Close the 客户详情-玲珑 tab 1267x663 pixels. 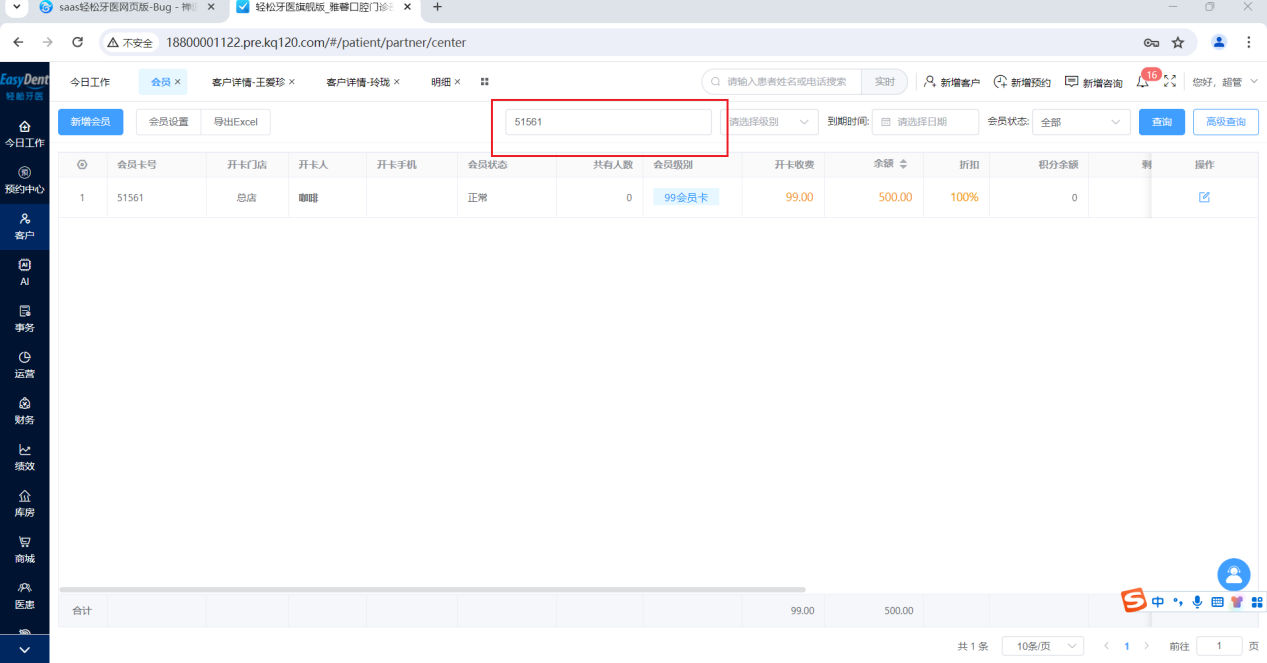[x=396, y=82]
